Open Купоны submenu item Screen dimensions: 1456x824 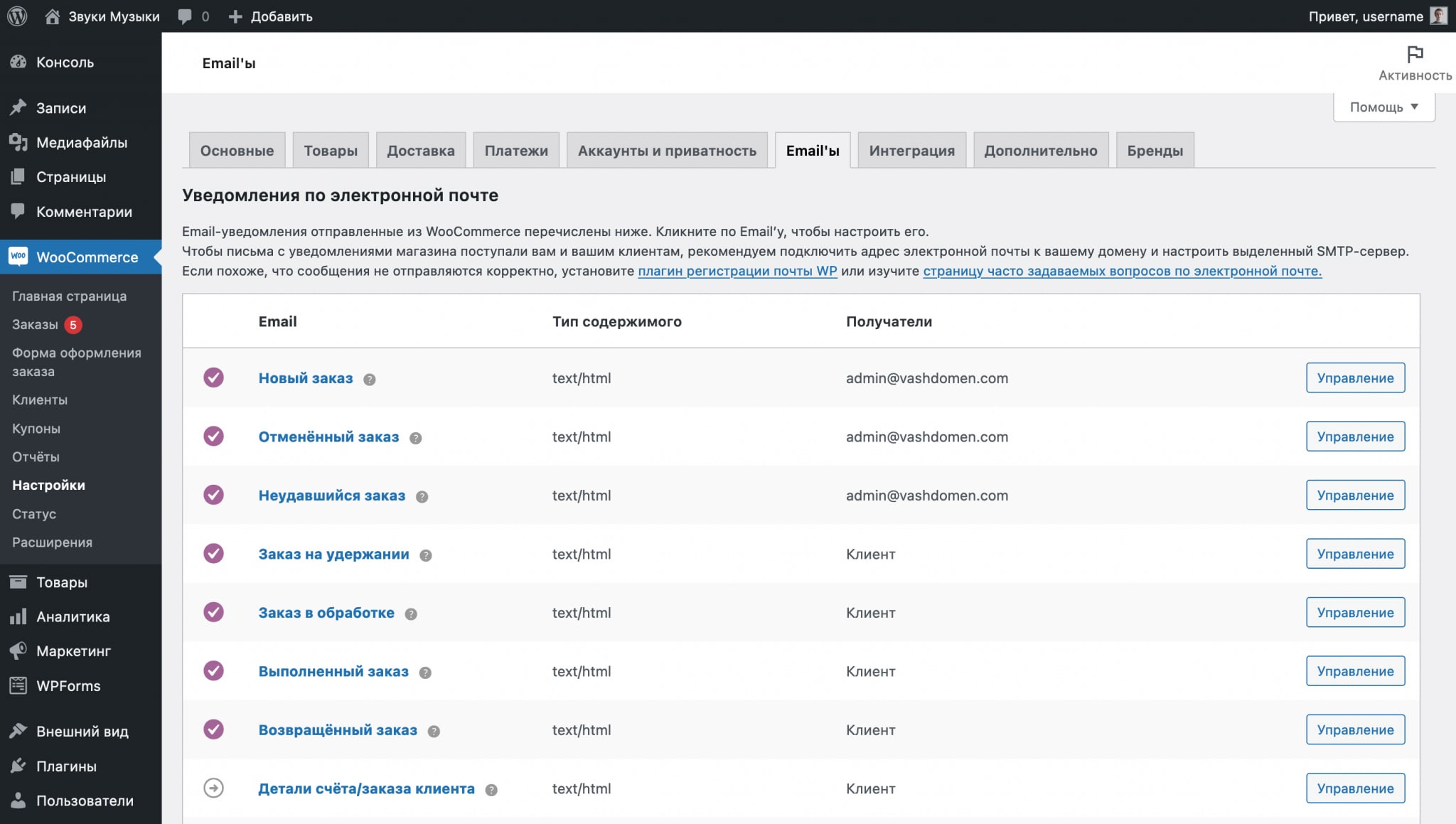[x=36, y=428]
